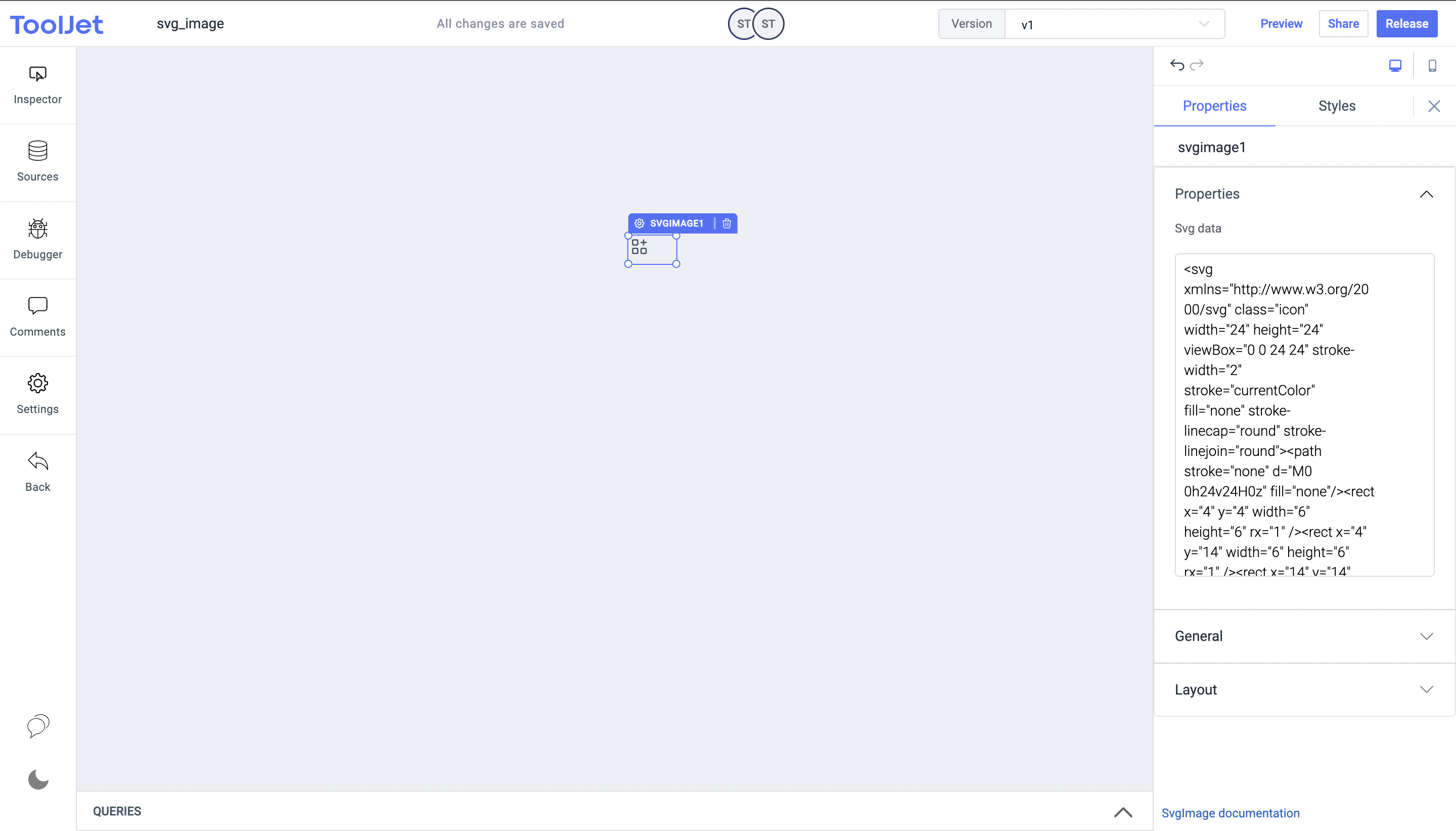
Task: Open the version v1 dropdown
Action: tap(1114, 24)
